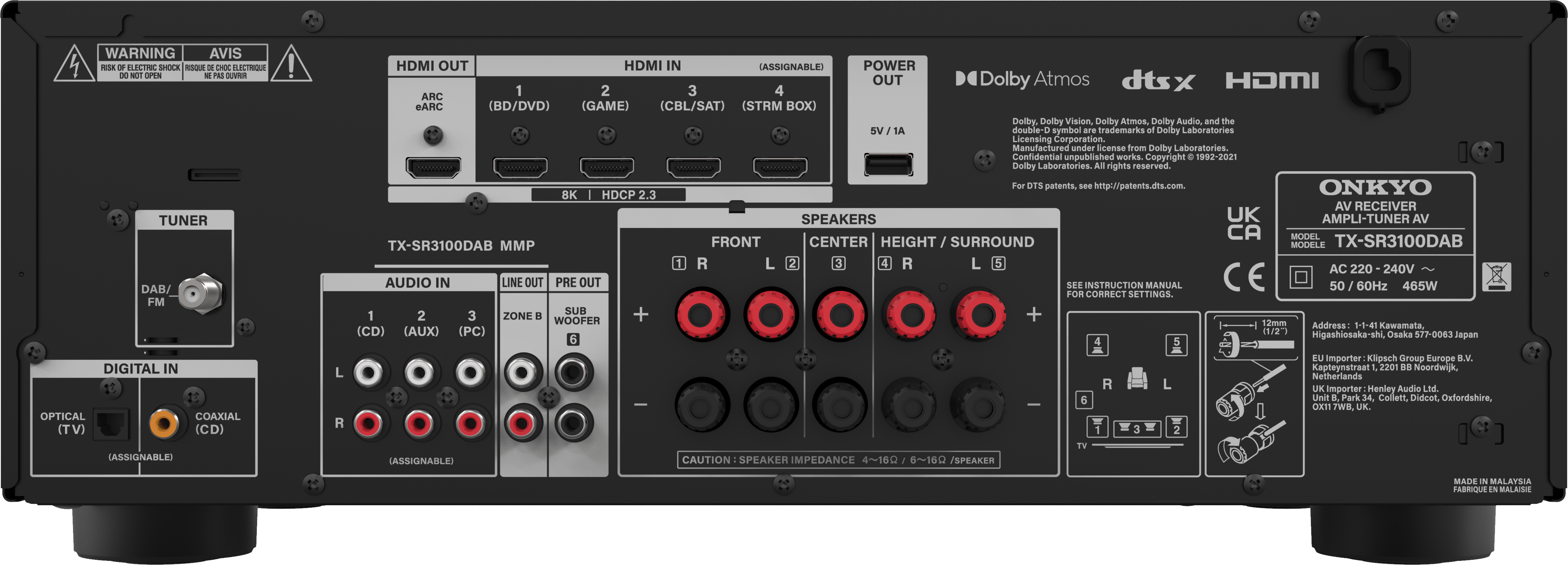1568x565 pixels.
Task: Click the crossed-out wheelie bin symbol
Action: pyautogui.click(x=1496, y=277)
